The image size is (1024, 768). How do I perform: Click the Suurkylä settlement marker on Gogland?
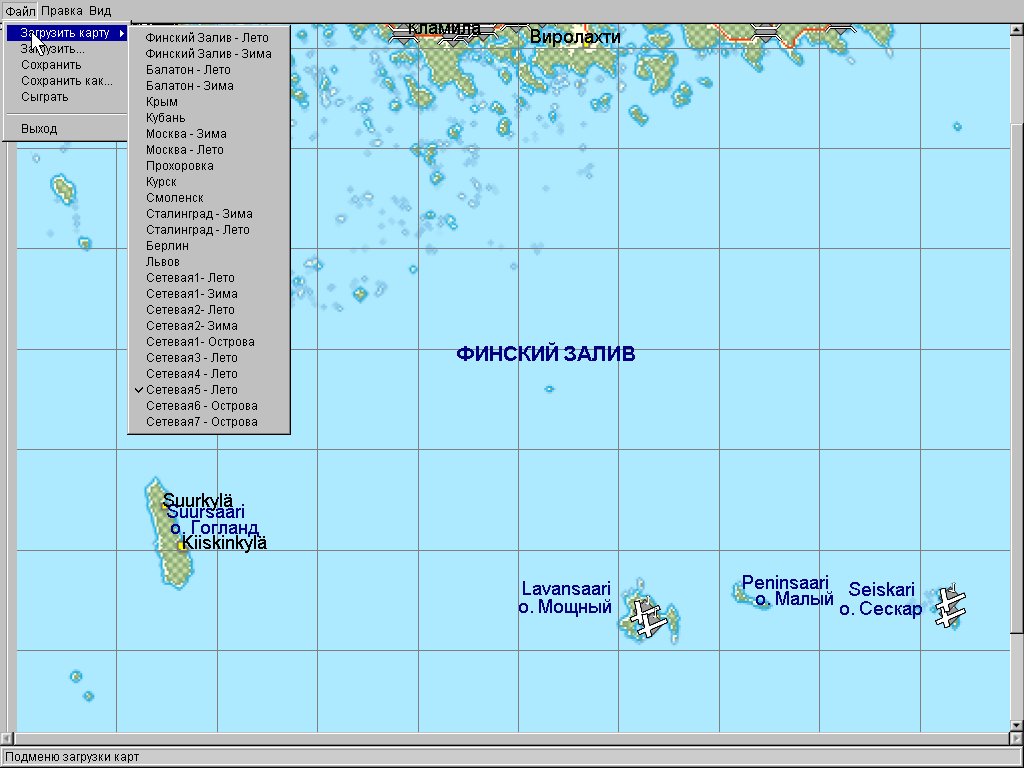(x=166, y=506)
